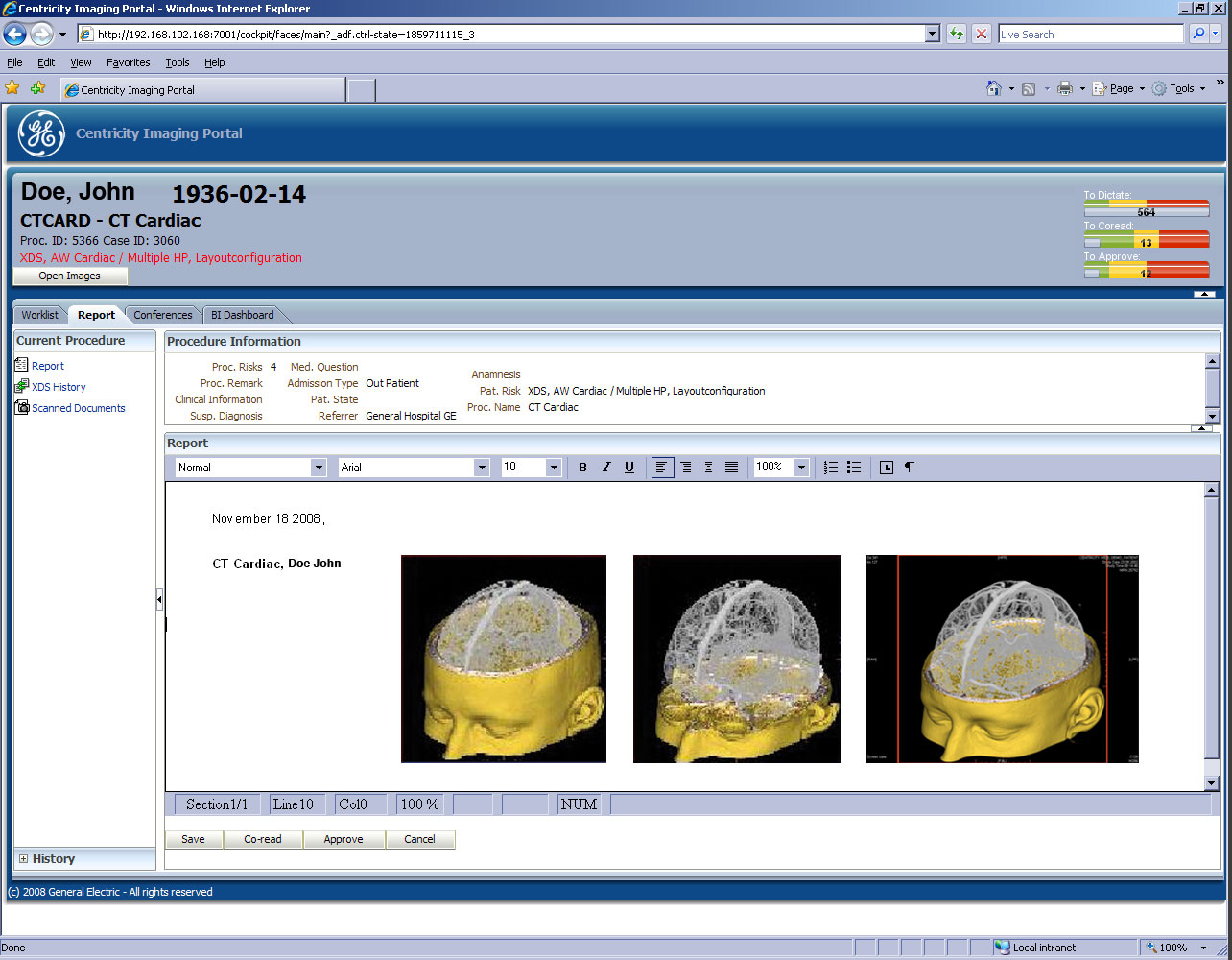Image resolution: width=1232 pixels, height=960 pixels.
Task: Toggle underline formatting in report toolbar
Action: [629, 468]
